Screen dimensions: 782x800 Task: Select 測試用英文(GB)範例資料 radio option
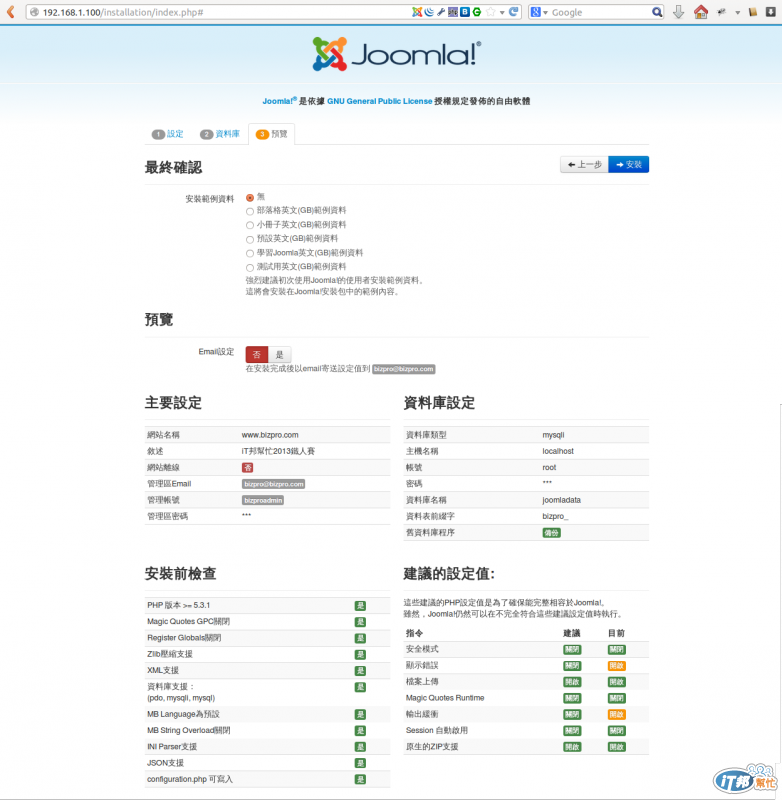[250, 267]
